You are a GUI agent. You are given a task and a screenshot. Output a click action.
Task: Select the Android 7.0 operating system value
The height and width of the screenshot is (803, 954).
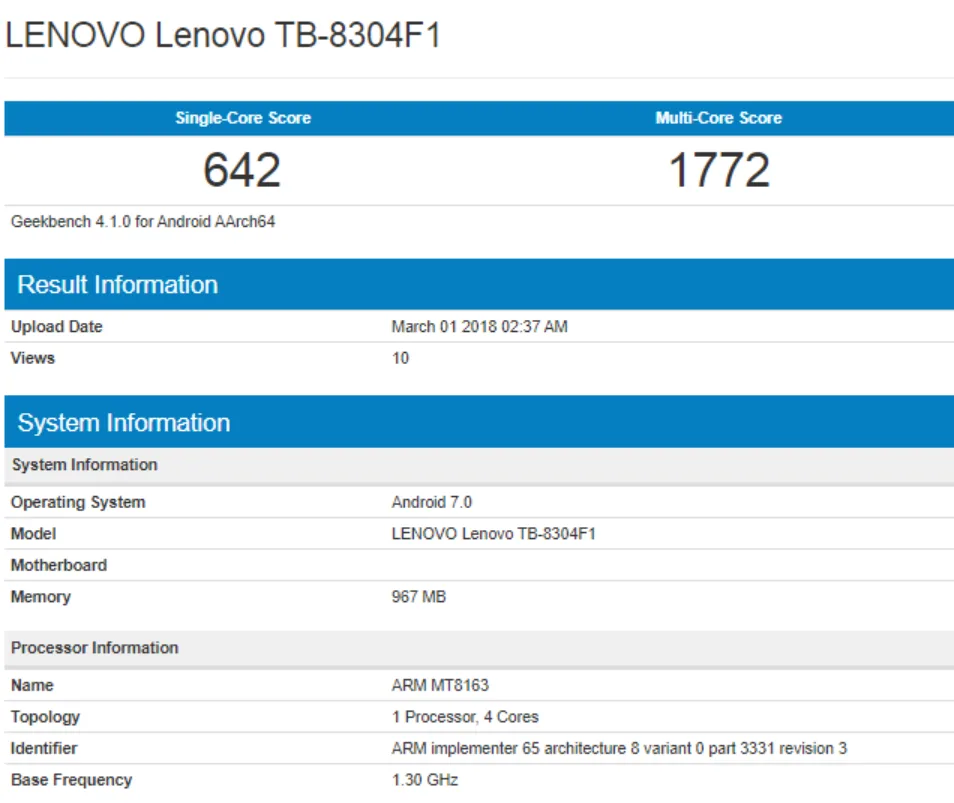[x=432, y=502]
